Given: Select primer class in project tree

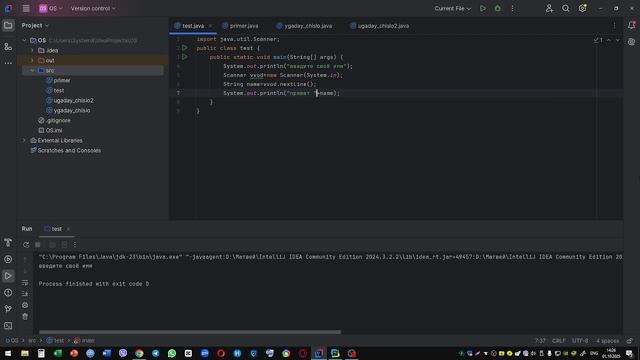Looking at the screenshot, I should click(x=62, y=80).
